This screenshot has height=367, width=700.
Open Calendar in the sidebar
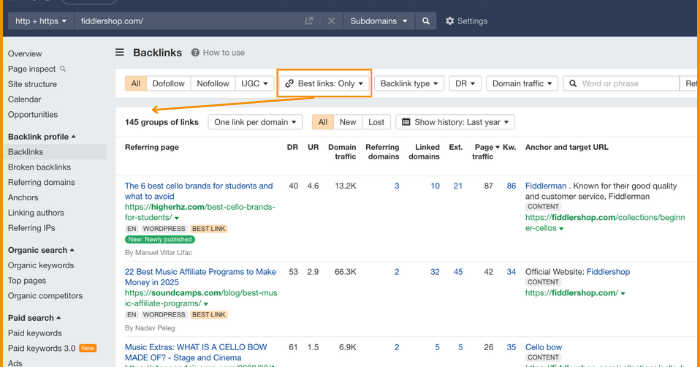[x=25, y=99]
